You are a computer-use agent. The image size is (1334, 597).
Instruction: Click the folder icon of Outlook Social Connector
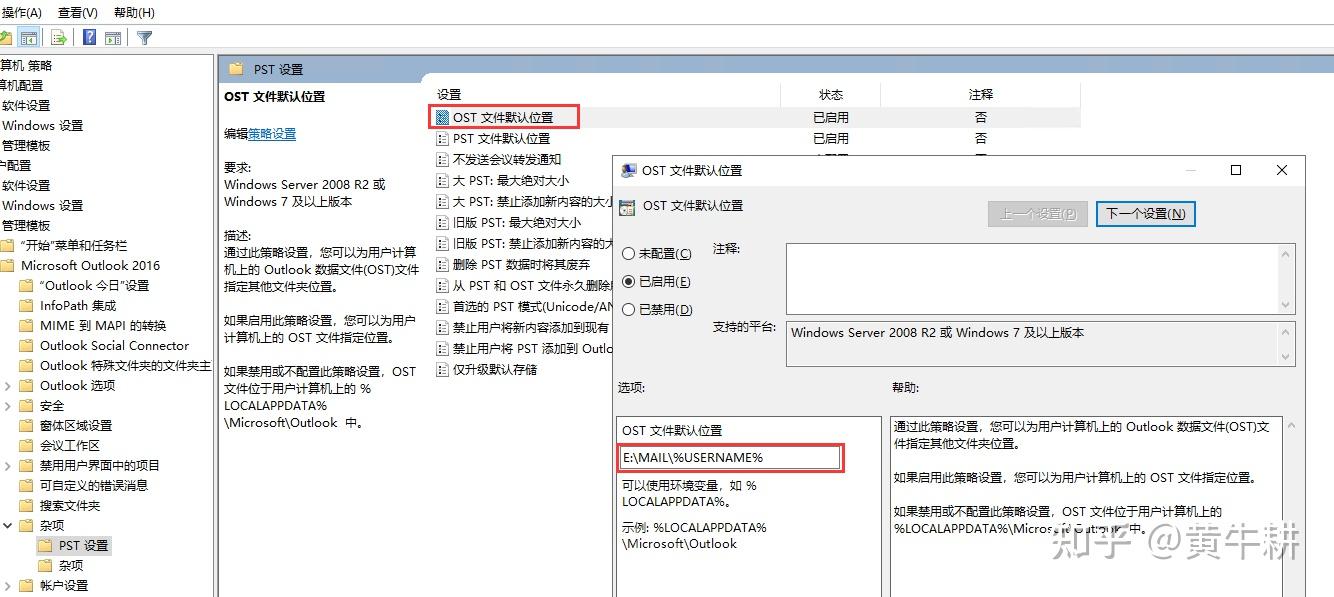point(27,346)
